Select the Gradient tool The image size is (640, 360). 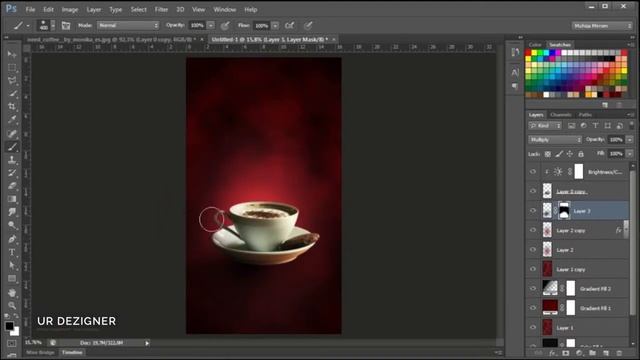(12, 199)
